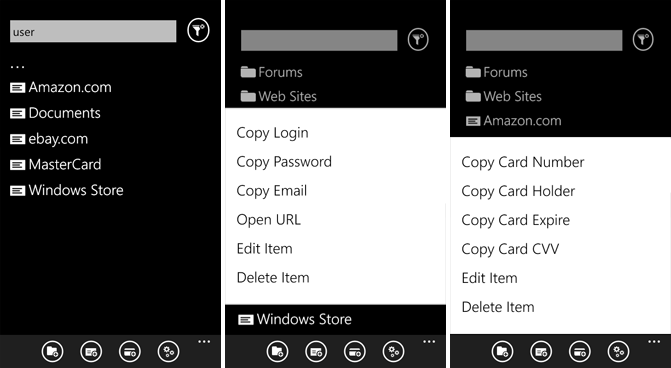Tap add login item icon on Copy Card screen
This screenshot has width=671, height=368.
point(541,352)
